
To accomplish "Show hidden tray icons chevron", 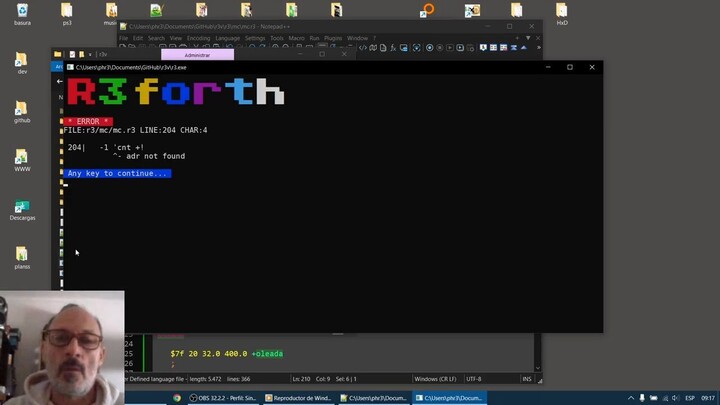I will (631, 398).
